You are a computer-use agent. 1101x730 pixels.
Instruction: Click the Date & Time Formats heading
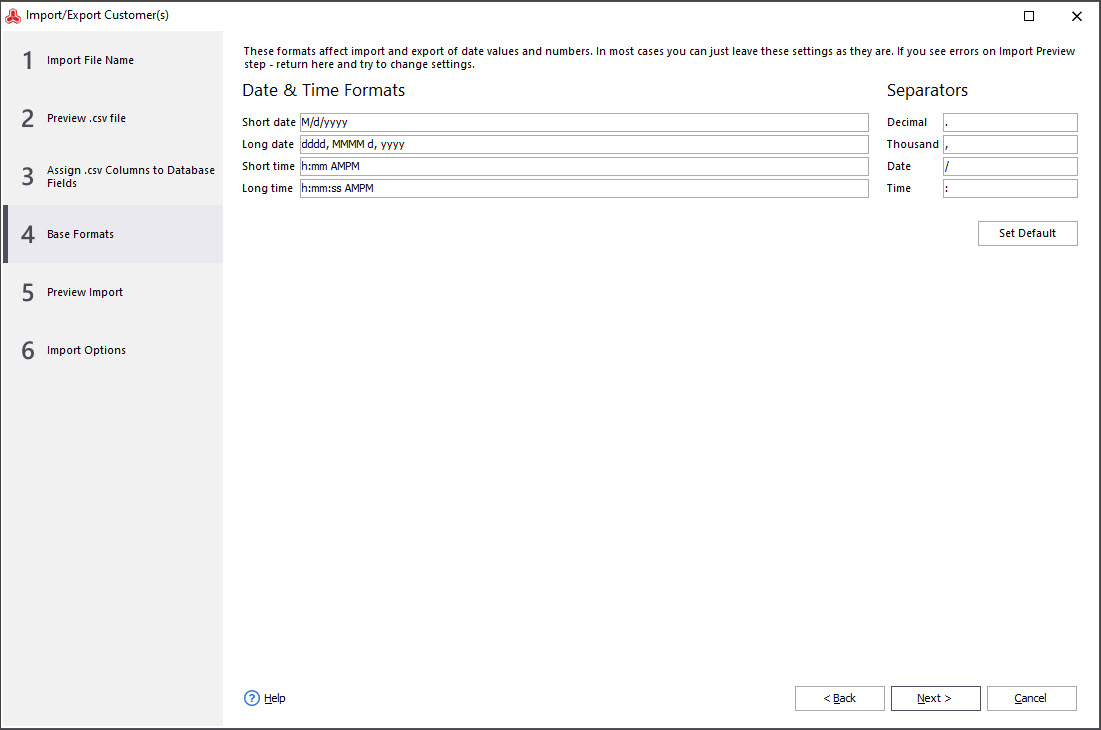click(324, 90)
